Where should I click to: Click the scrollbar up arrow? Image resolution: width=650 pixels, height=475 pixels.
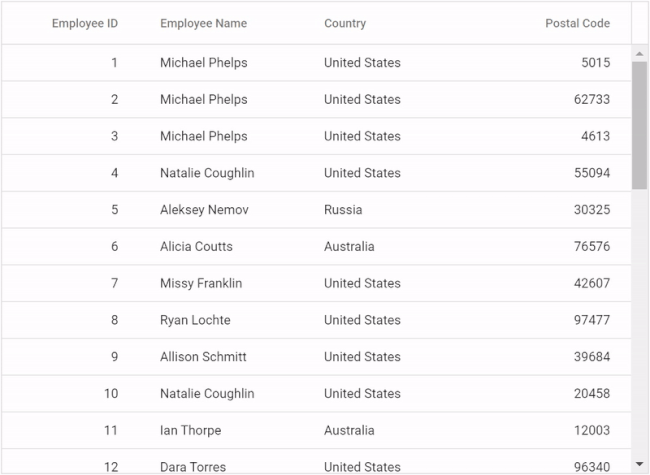(x=640, y=54)
